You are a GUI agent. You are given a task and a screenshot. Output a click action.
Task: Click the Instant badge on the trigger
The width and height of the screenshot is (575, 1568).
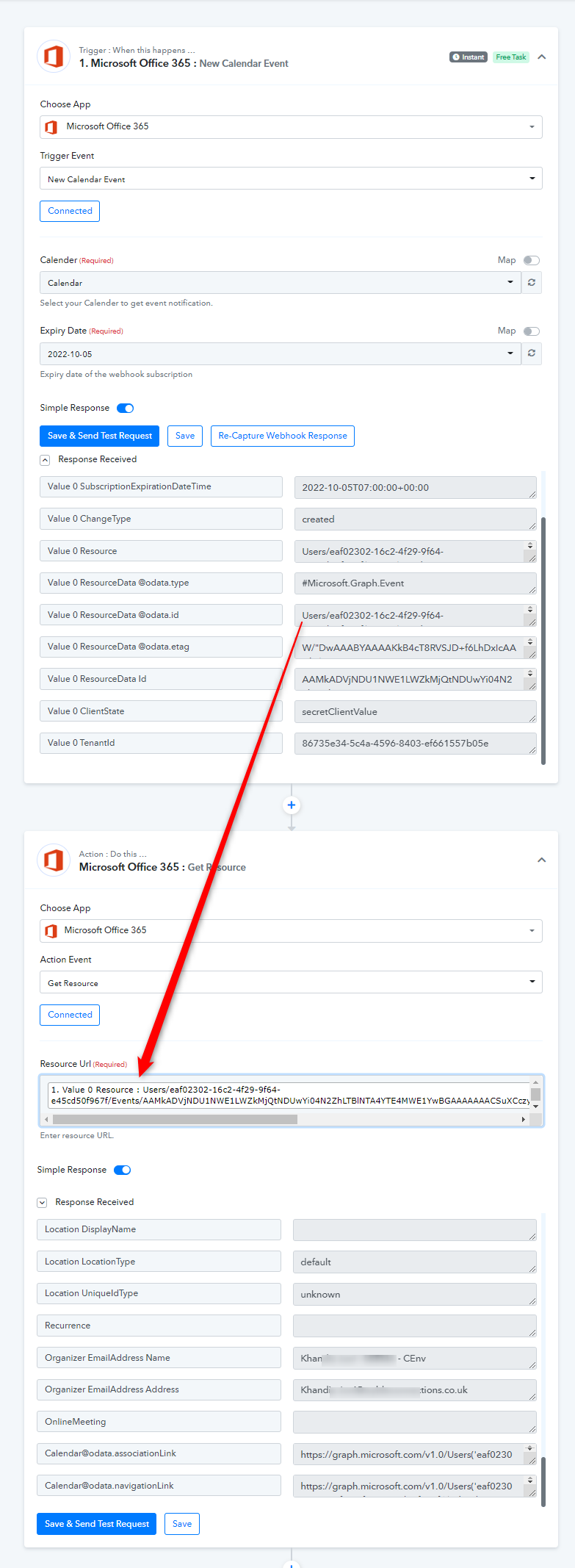click(x=469, y=57)
